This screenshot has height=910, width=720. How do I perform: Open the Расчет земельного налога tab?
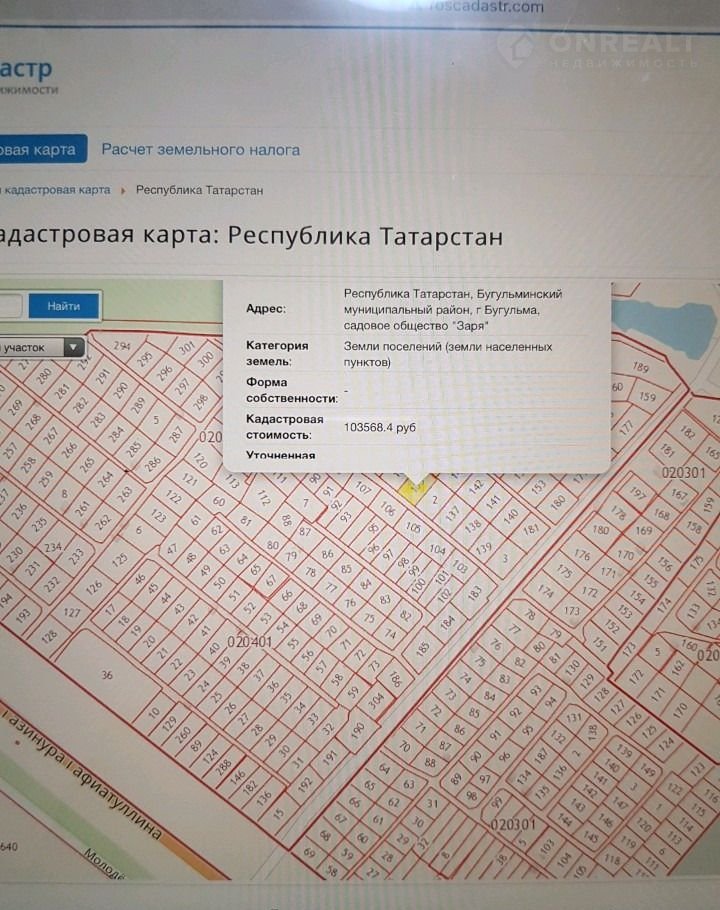point(200,149)
